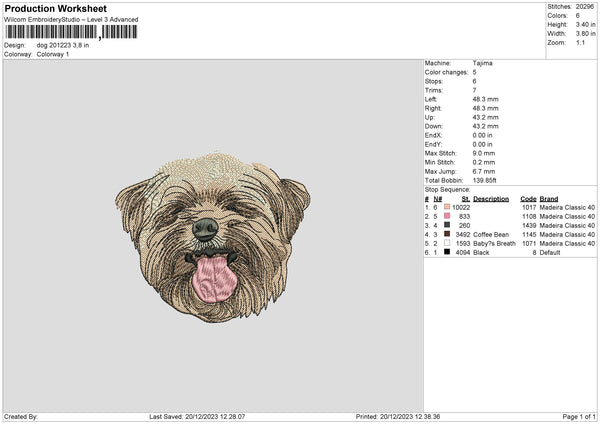The height and width of the screenshot is (424, 600).
Task: Click the Stitches count 20296
Action: click(586, 6)
